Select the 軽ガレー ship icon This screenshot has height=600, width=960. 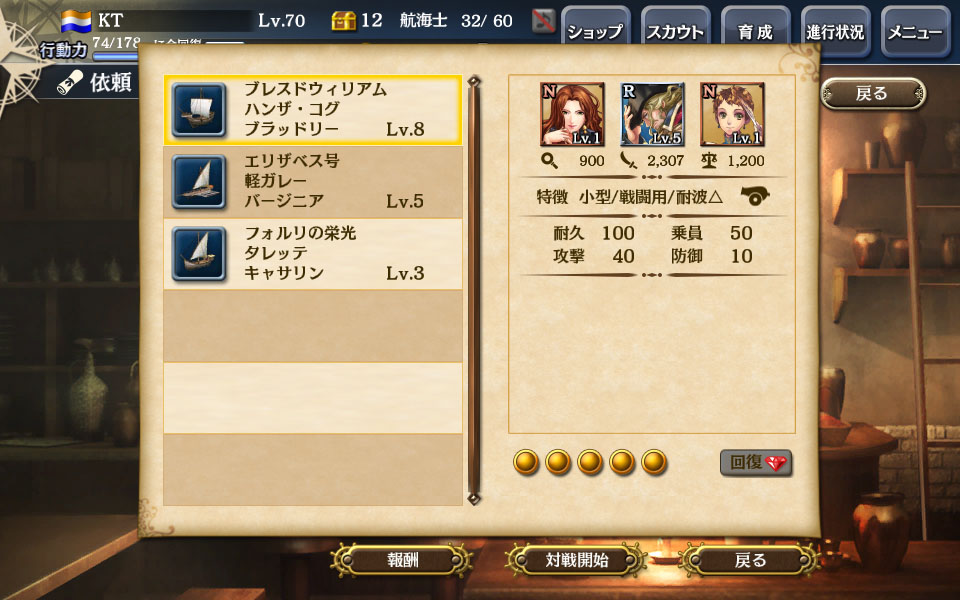coord(198,181)
